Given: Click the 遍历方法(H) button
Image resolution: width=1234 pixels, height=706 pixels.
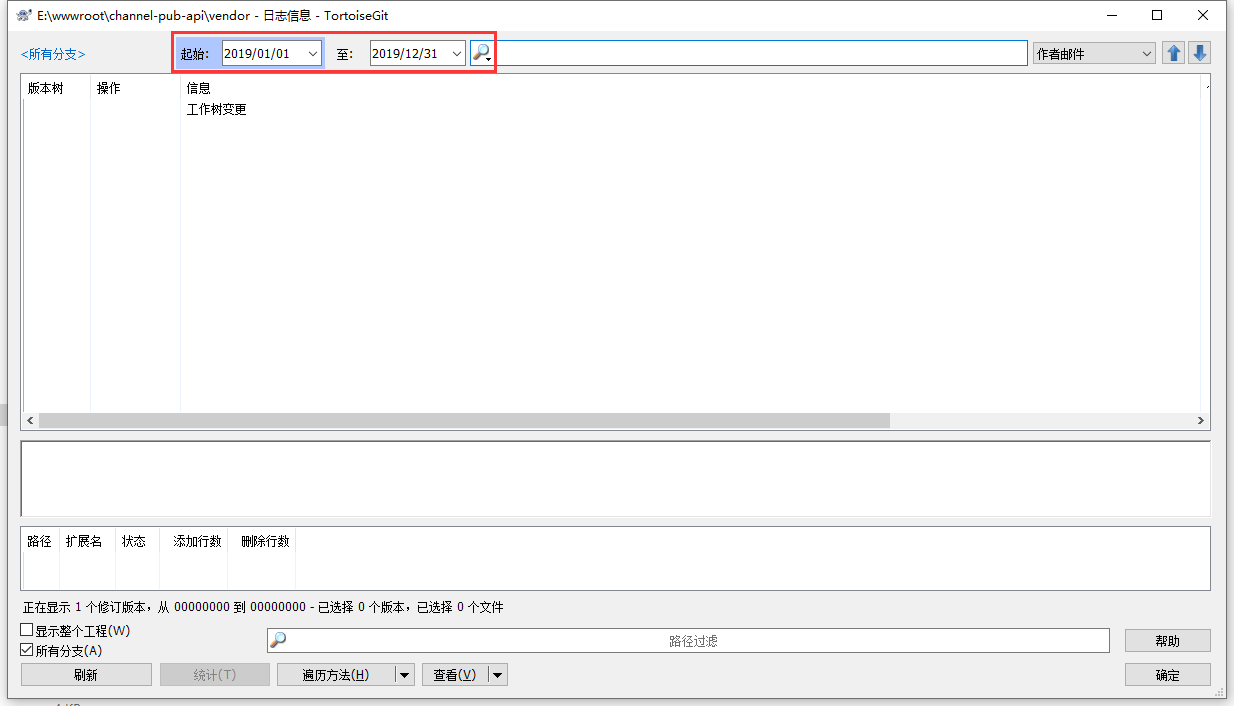Looking at the screenshot, I should click(x=336, y=675).
